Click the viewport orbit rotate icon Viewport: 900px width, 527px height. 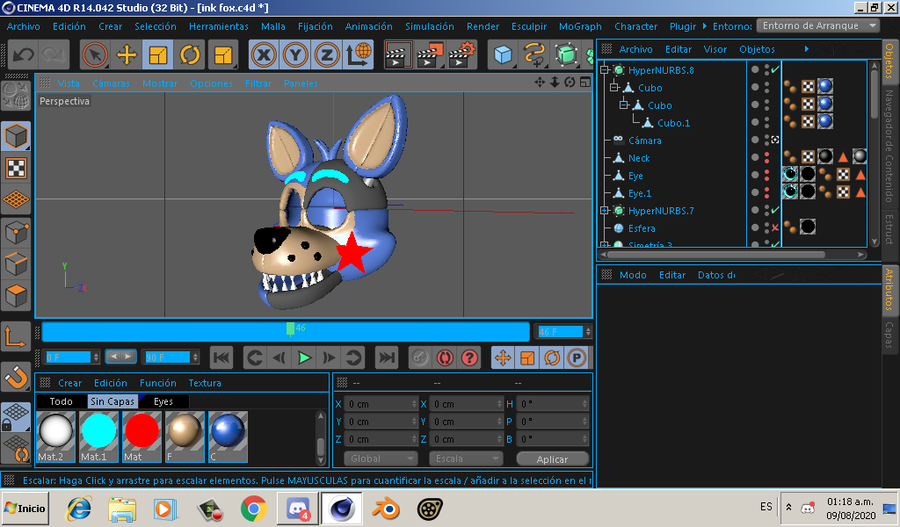[x=569, y=83]
